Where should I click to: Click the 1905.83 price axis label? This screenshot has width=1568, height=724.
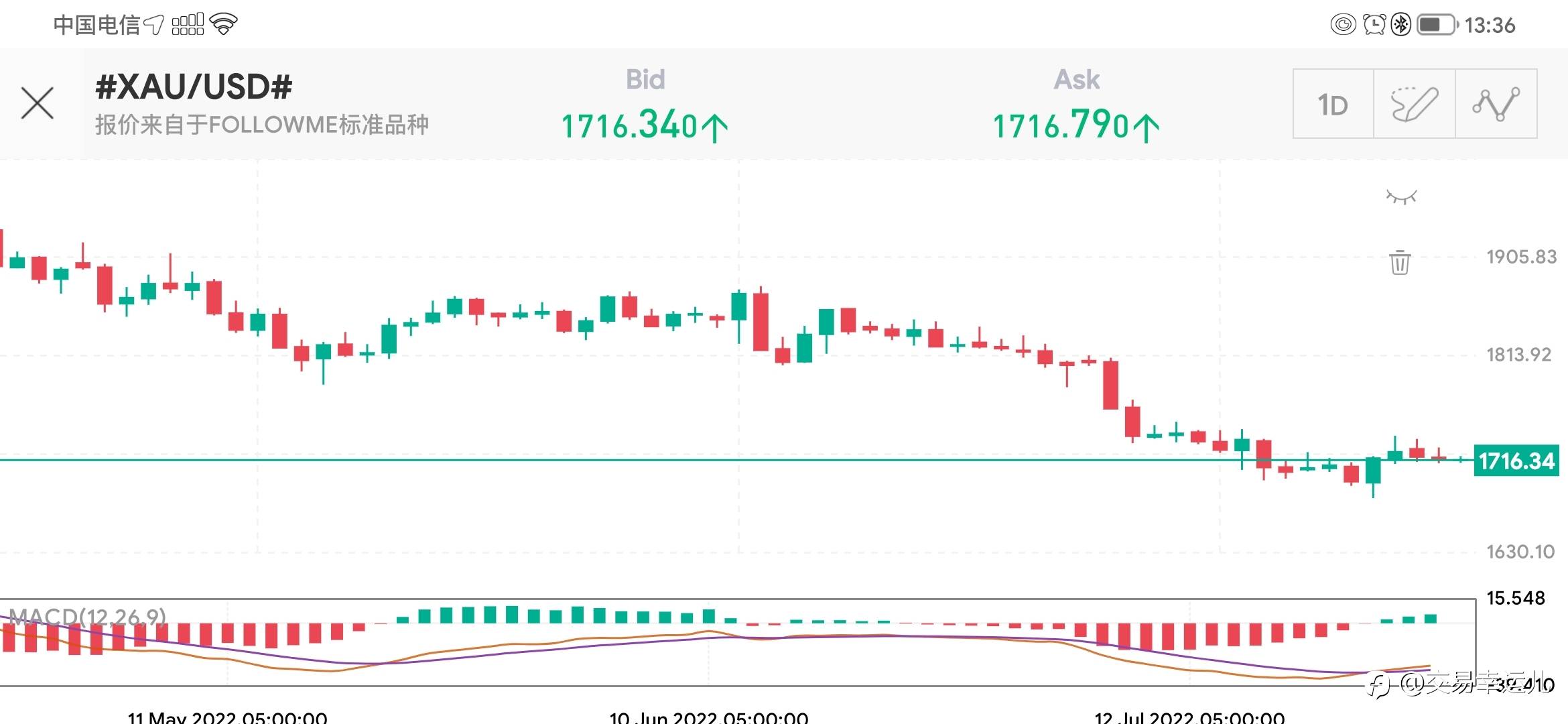pyautogui.click(x=1521, y=257)
